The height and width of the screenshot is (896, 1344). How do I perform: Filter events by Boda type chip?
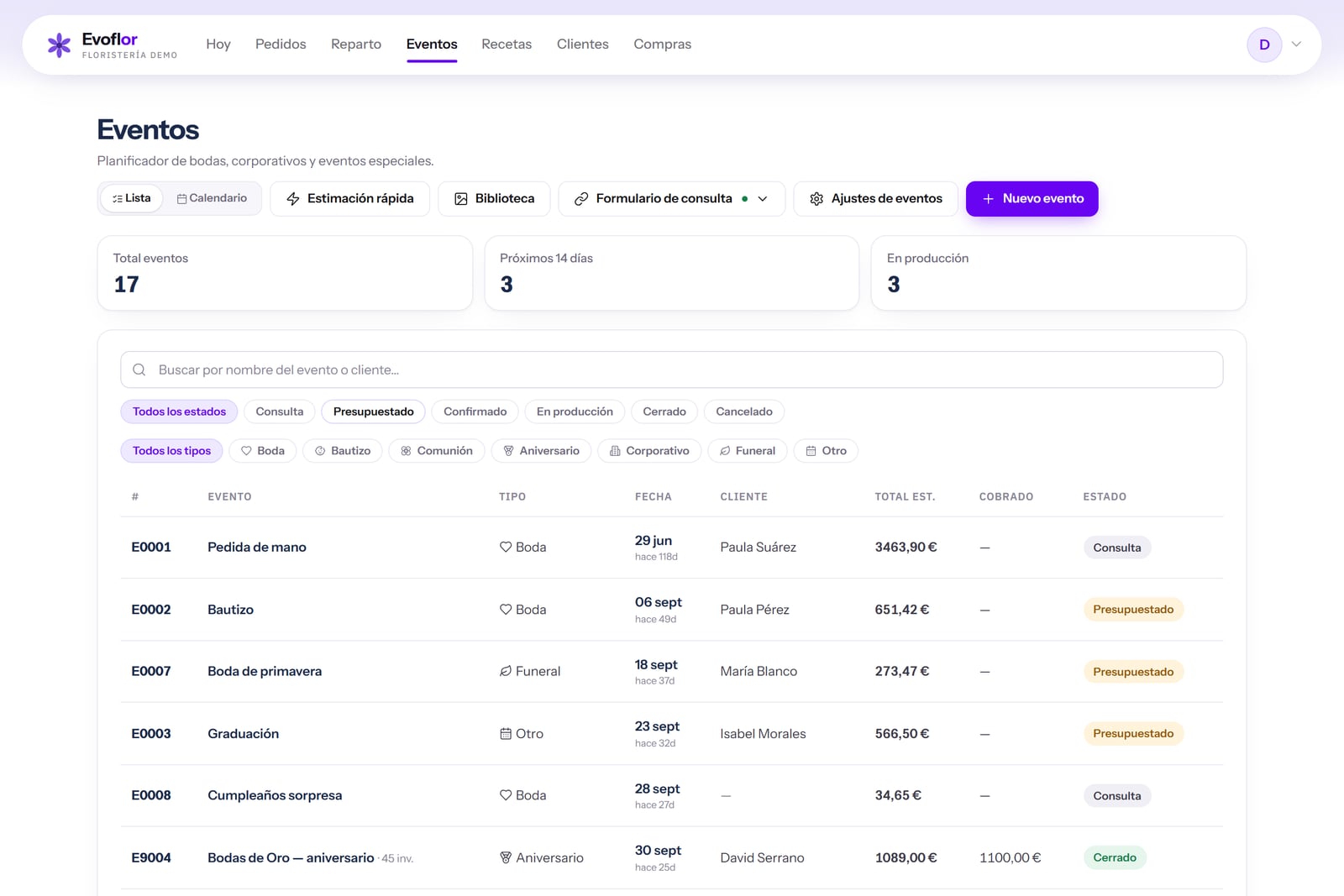263,451
